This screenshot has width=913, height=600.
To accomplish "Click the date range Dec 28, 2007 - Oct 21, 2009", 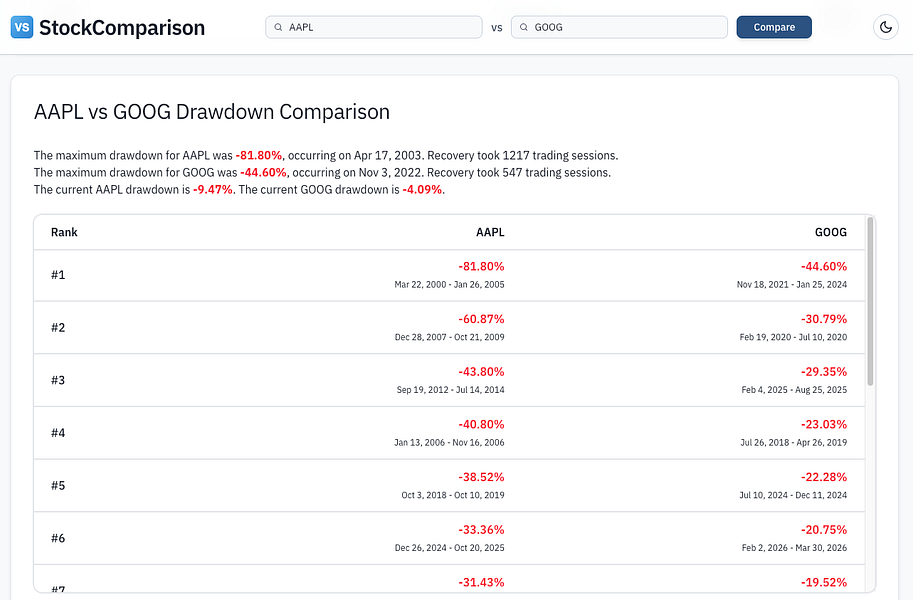I will coord(450,337).
